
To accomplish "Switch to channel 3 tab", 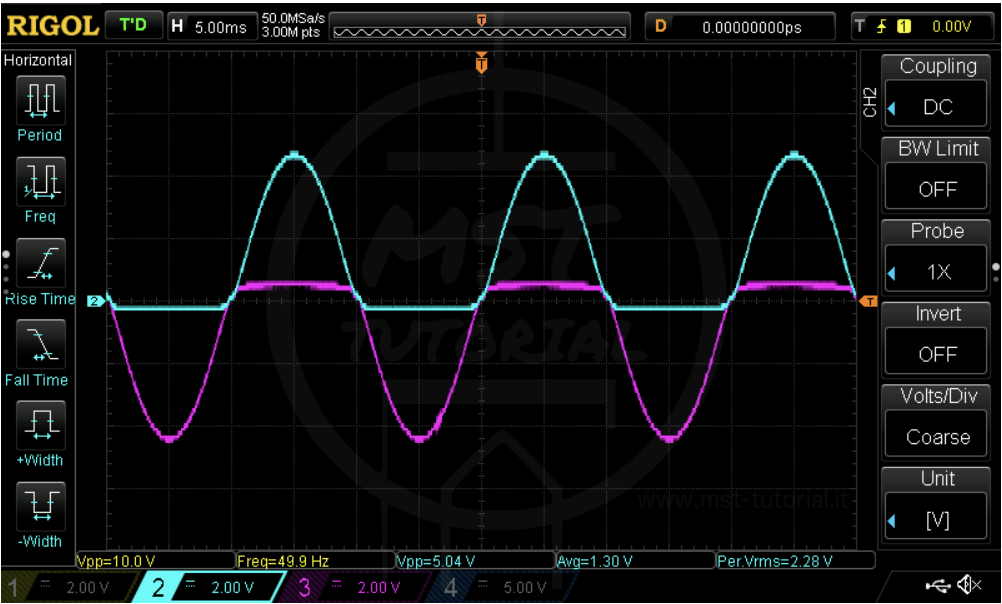I will [x=350, y=587].
